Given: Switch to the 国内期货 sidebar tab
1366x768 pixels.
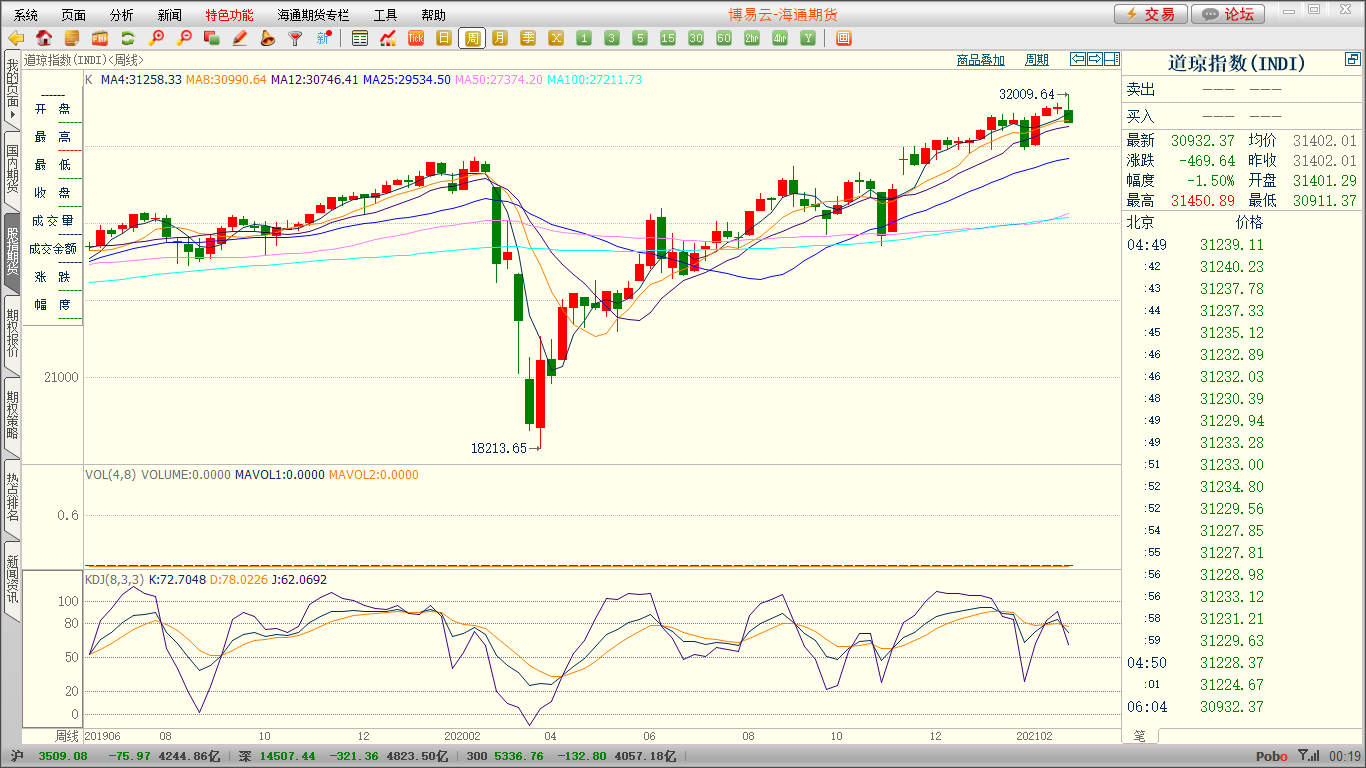Looking at the screenshot, I should coord(12,170).
